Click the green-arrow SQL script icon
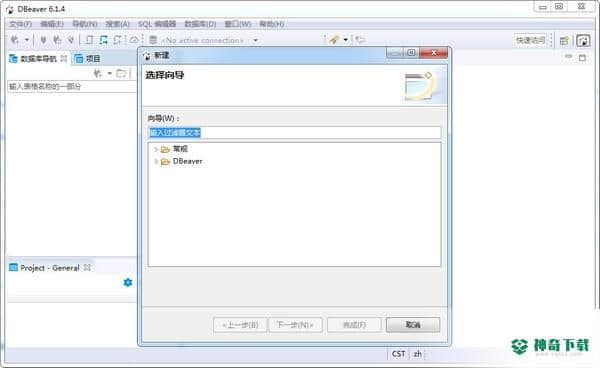The width and height of the screenshot is (600, 368). 103,40
